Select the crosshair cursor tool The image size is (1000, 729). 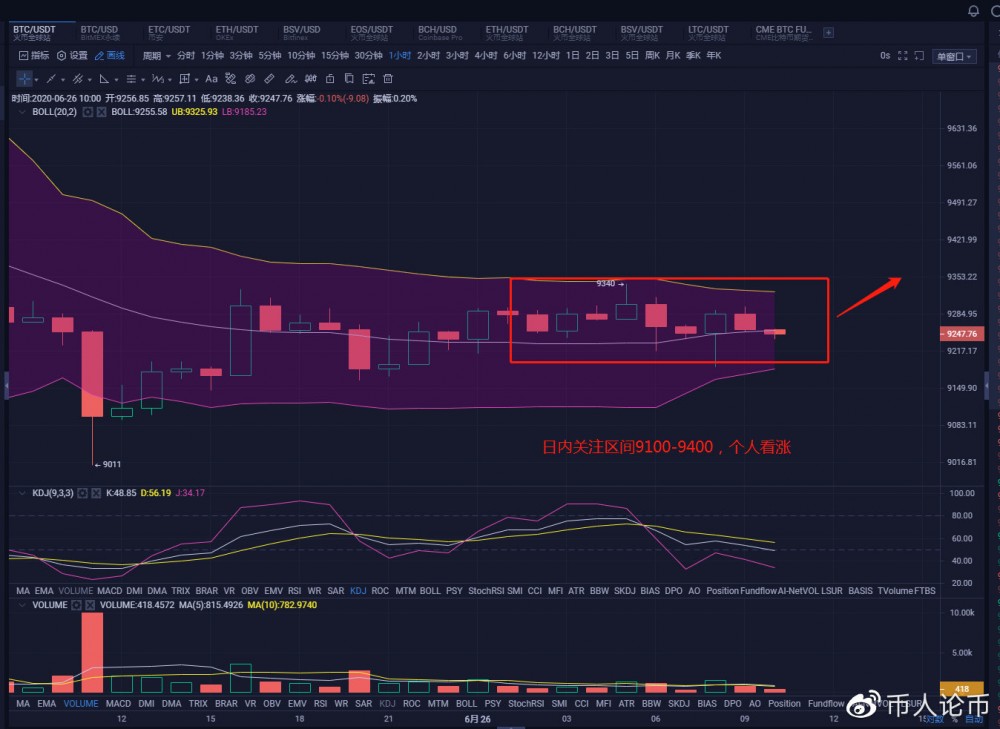pos(24,78)
